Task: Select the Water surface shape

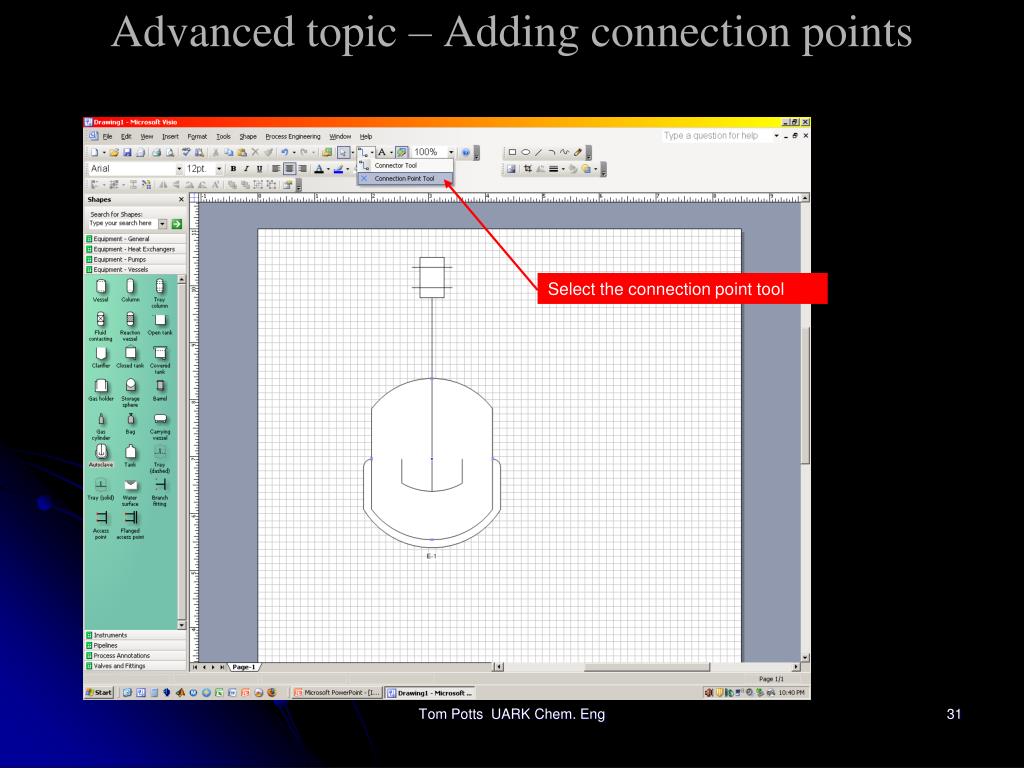Action: point(130,485)
